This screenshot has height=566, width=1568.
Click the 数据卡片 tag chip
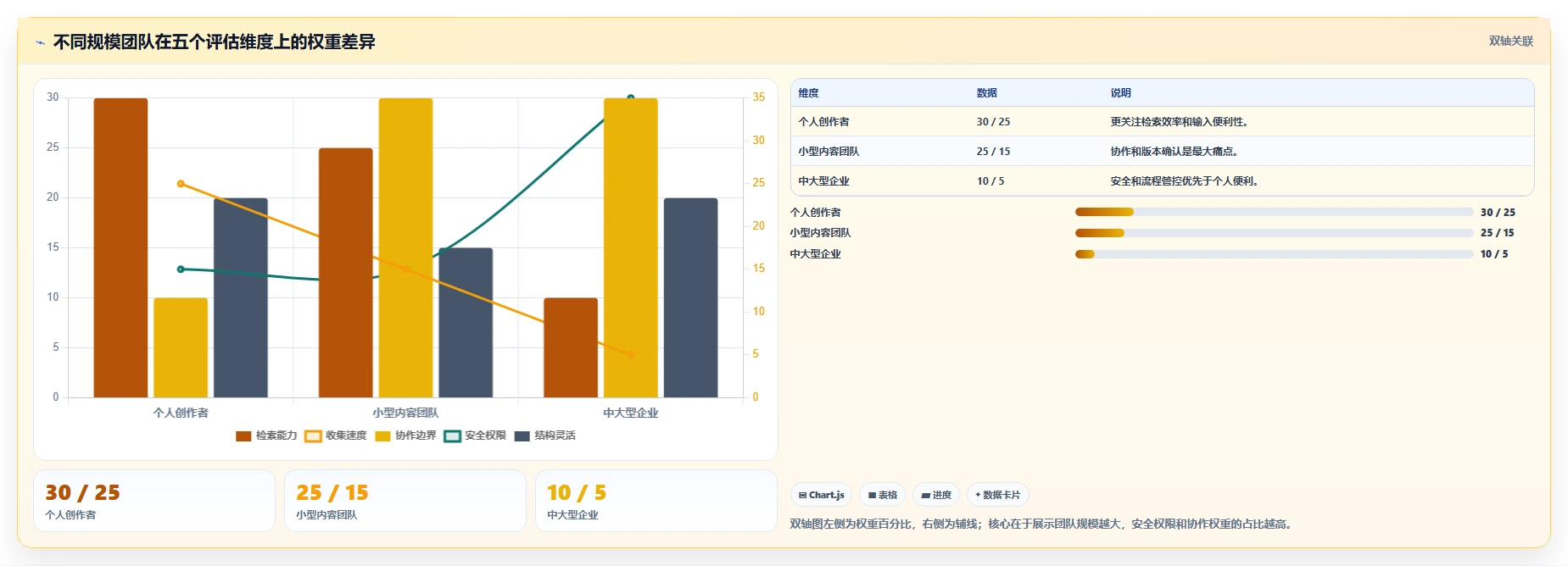tap(998, 495)
